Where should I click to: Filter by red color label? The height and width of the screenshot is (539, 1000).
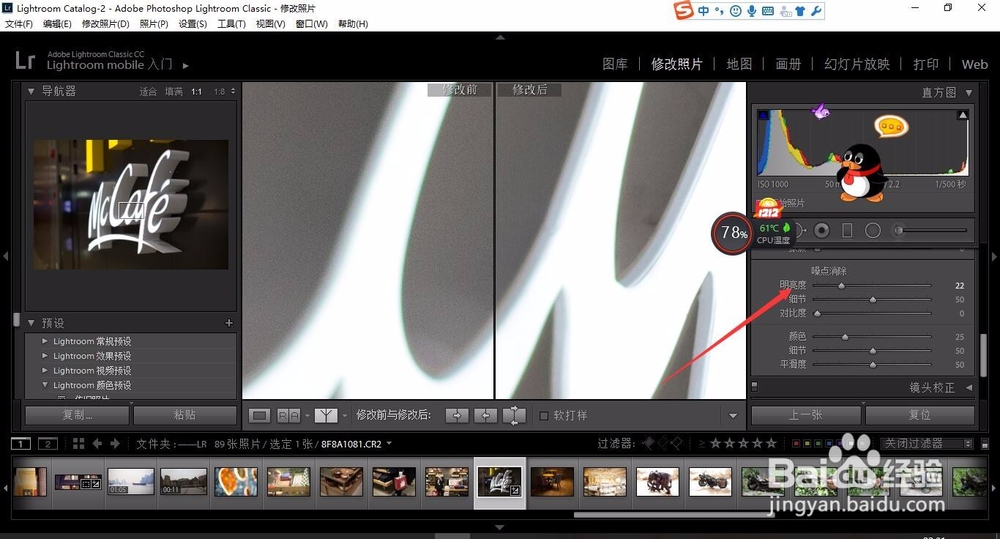point(795,443)
